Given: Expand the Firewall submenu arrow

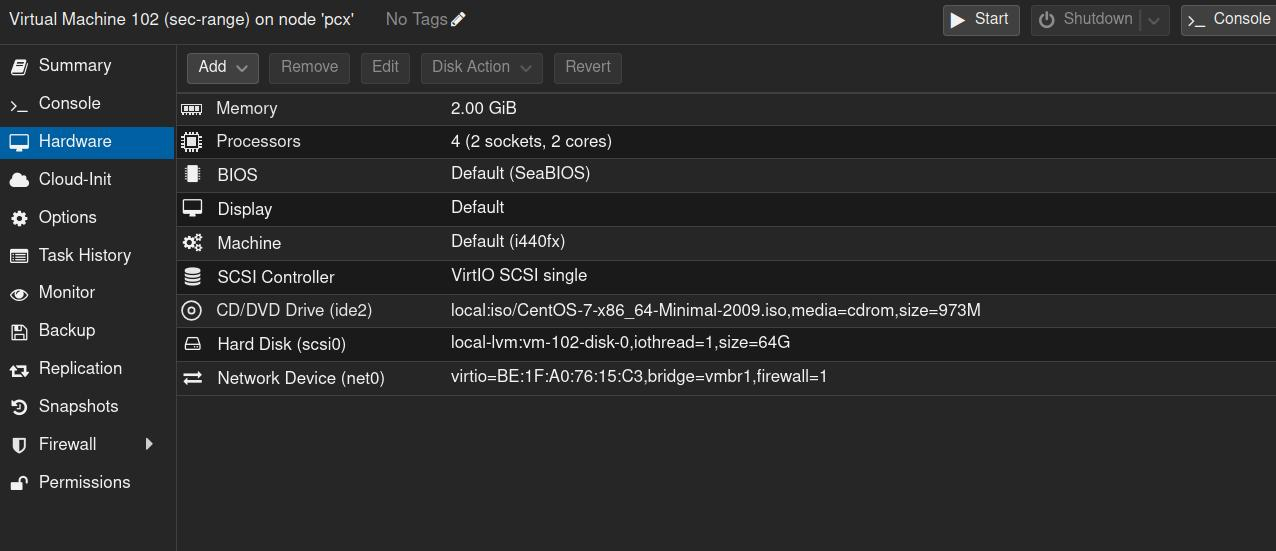Looking at the screenshot, I should pos(149,444).
